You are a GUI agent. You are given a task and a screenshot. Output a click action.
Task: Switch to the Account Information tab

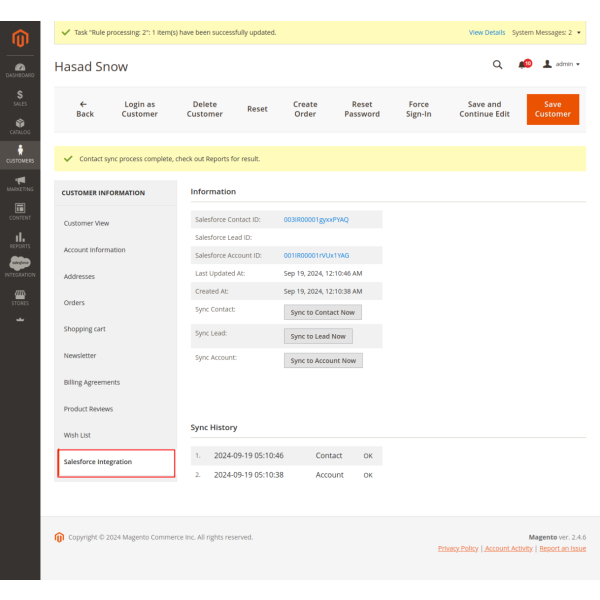coord(95,250)
